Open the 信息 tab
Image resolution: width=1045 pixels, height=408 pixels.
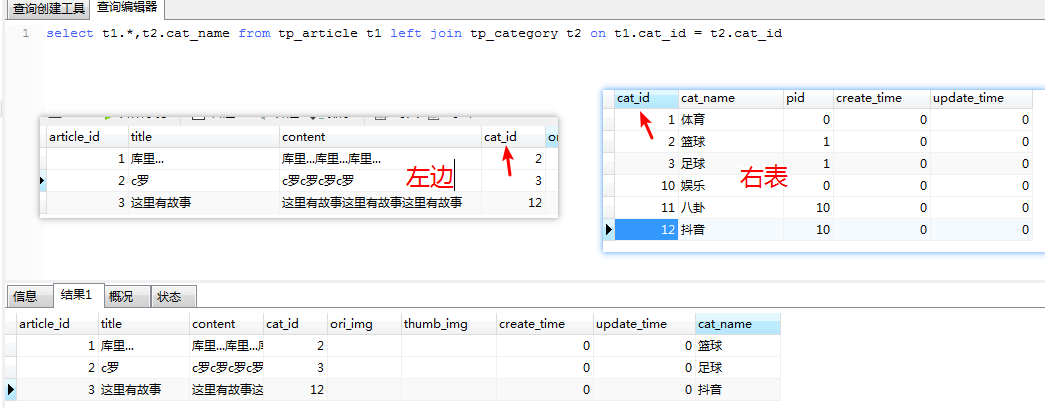click(x=25, y=296)
